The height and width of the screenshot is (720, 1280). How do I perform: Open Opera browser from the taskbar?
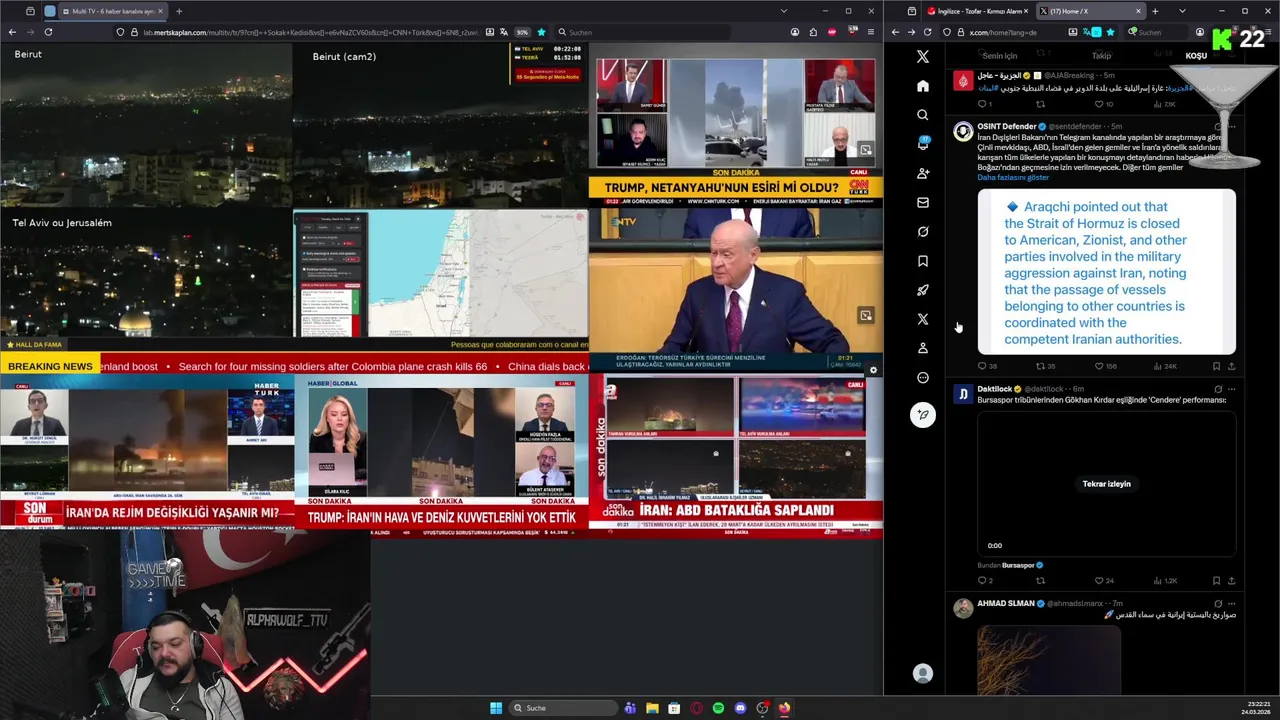[x=696, y=708]
